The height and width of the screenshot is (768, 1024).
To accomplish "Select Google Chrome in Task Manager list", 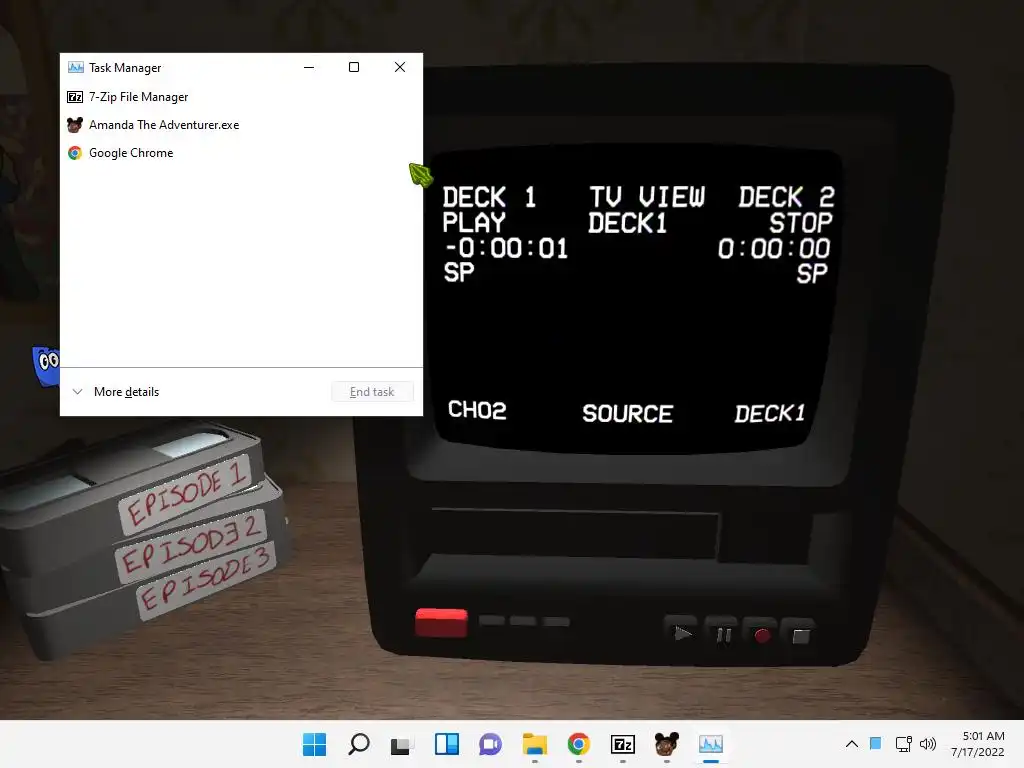I will click(x=241, y=153).
